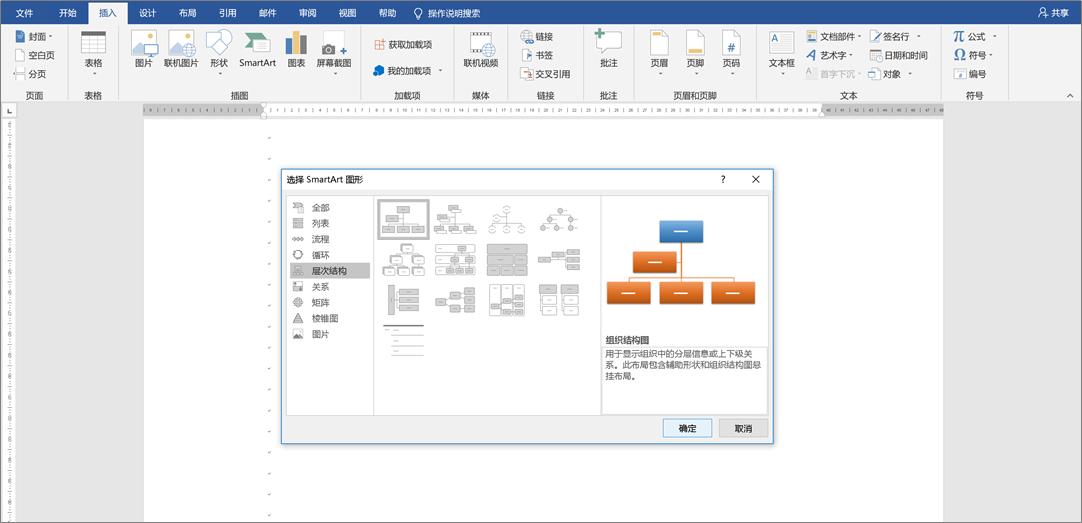Switch to the Mailings (邮件) tab

[x=268, y=13]
